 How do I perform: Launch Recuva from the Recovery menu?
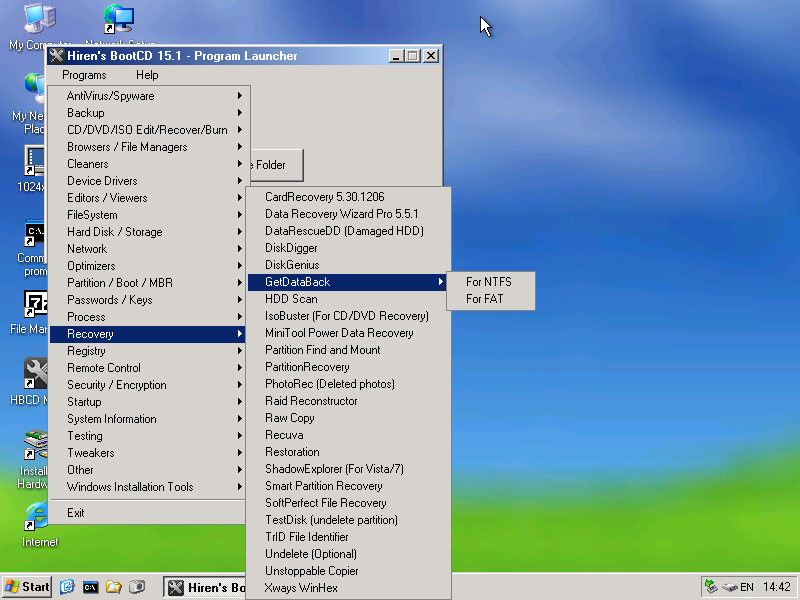point(348,435)
